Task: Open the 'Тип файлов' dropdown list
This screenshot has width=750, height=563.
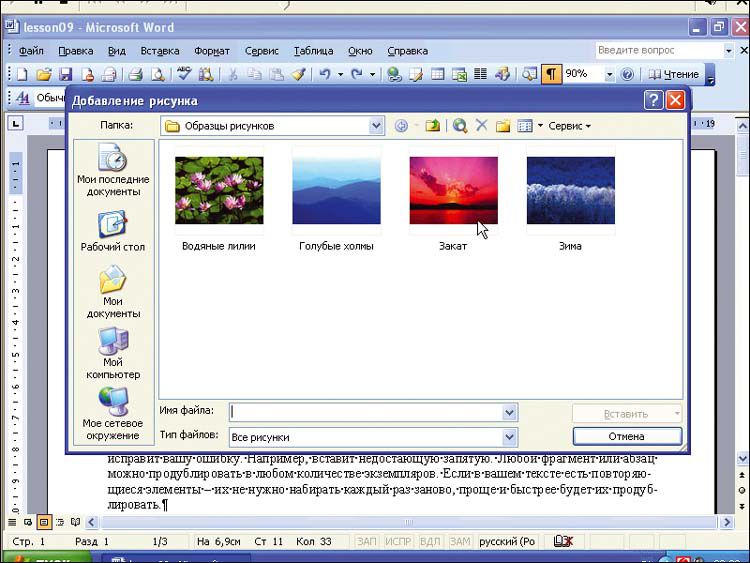Action: [510, 437]
